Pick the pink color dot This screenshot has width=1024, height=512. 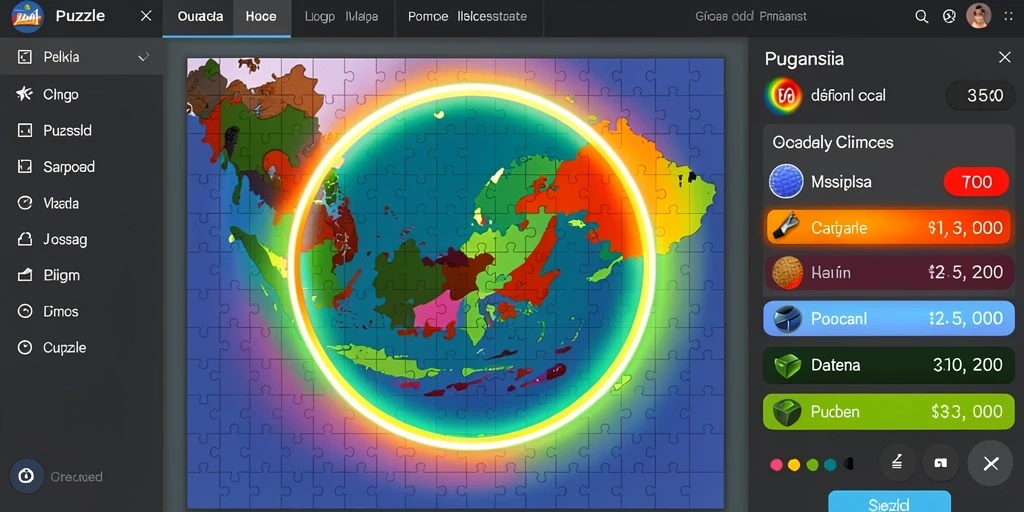click(x=776, y=464)
